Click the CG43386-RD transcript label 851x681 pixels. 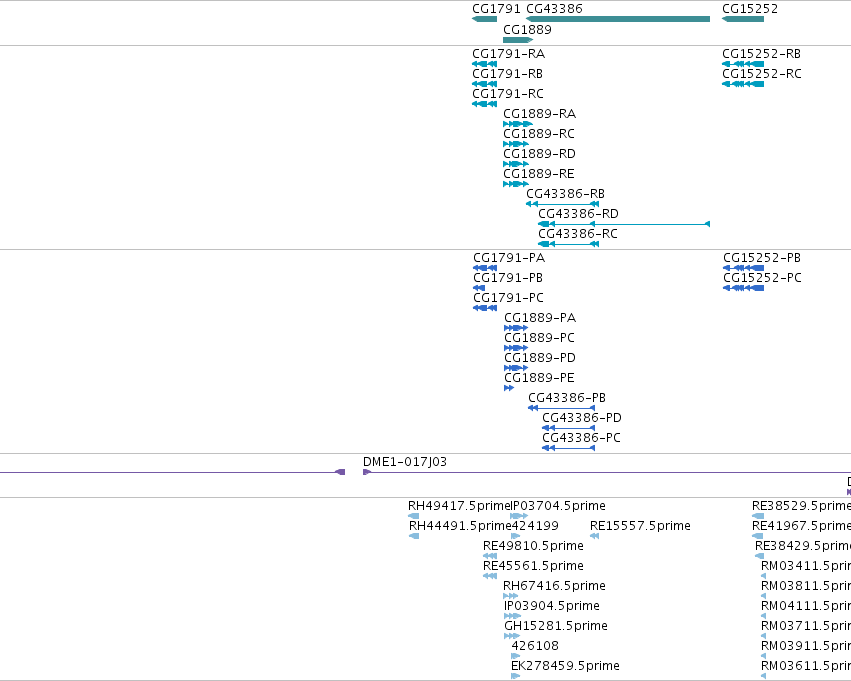579,214
